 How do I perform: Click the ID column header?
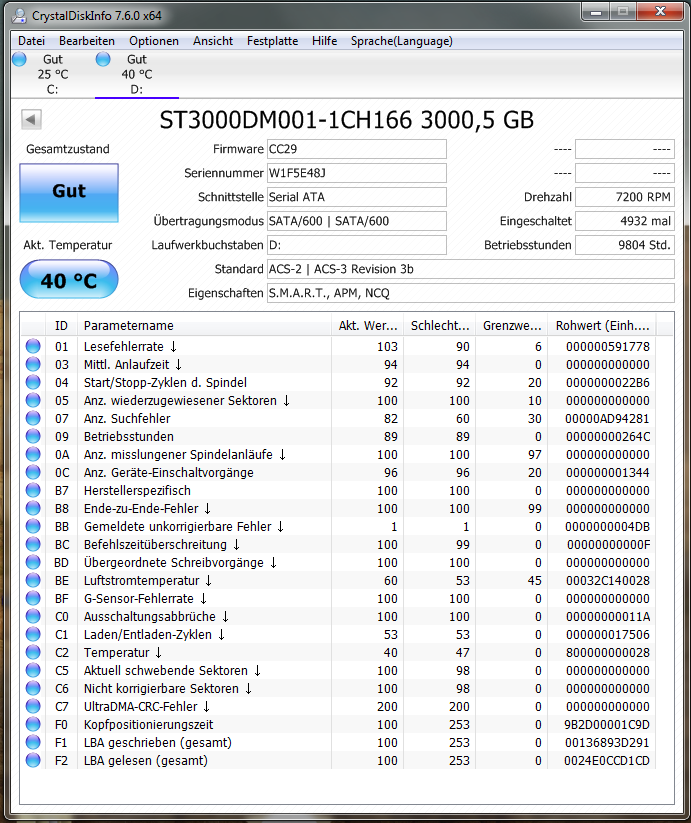point(61,326)
